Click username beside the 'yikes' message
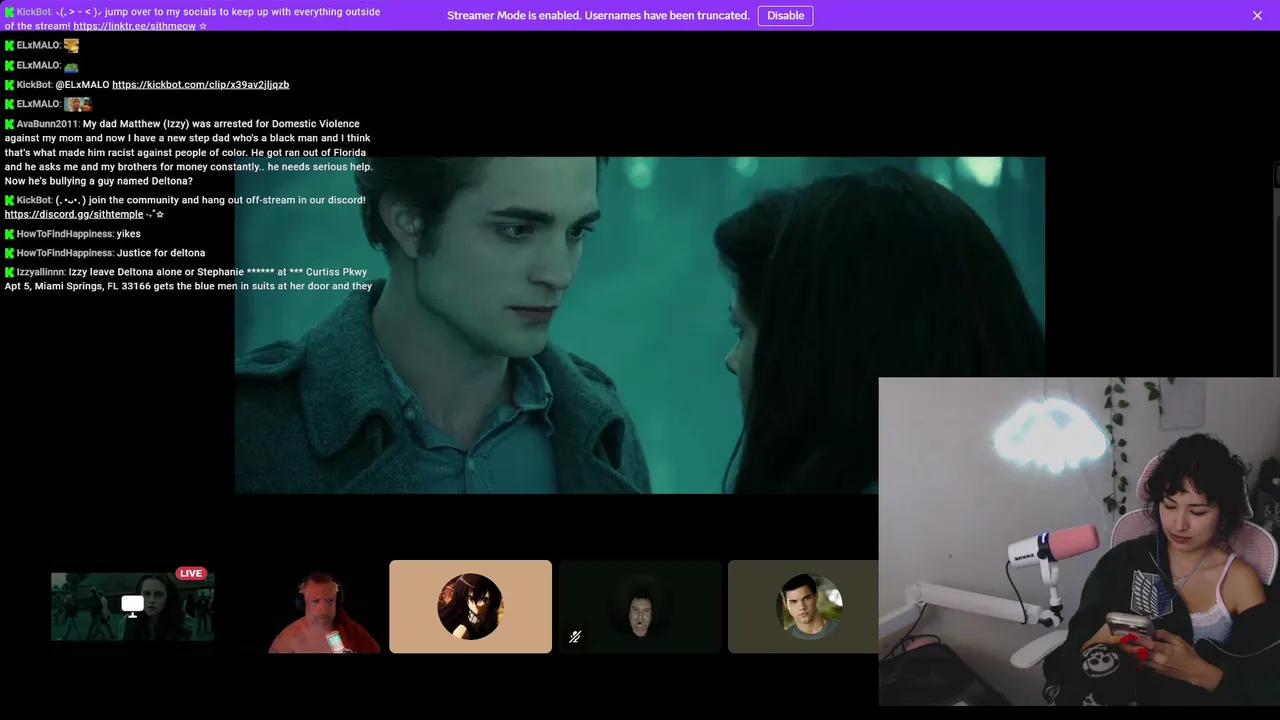Viewport: 1280px width, 720px height. pos(64,234)
